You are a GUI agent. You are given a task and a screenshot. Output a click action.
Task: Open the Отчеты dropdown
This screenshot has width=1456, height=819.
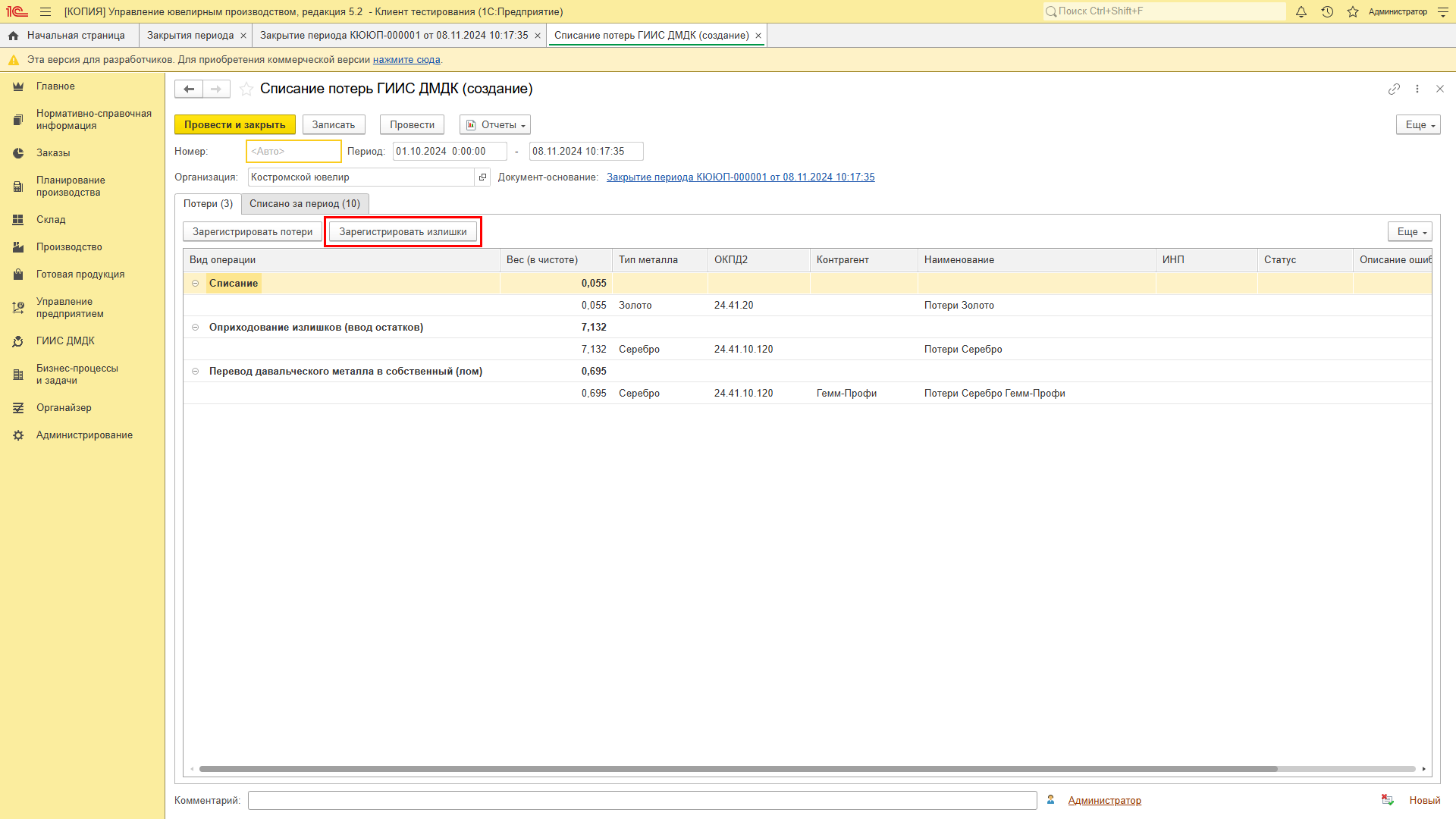[495, 125]
